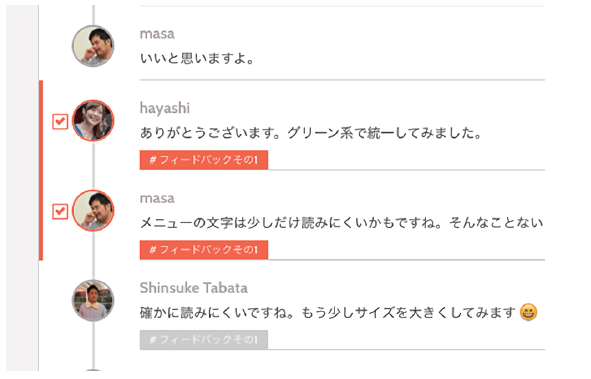The height and width of the screenshot is (379, 591).
Task: Click the red selection bar left of the checked comments
Action: point(41,170)
